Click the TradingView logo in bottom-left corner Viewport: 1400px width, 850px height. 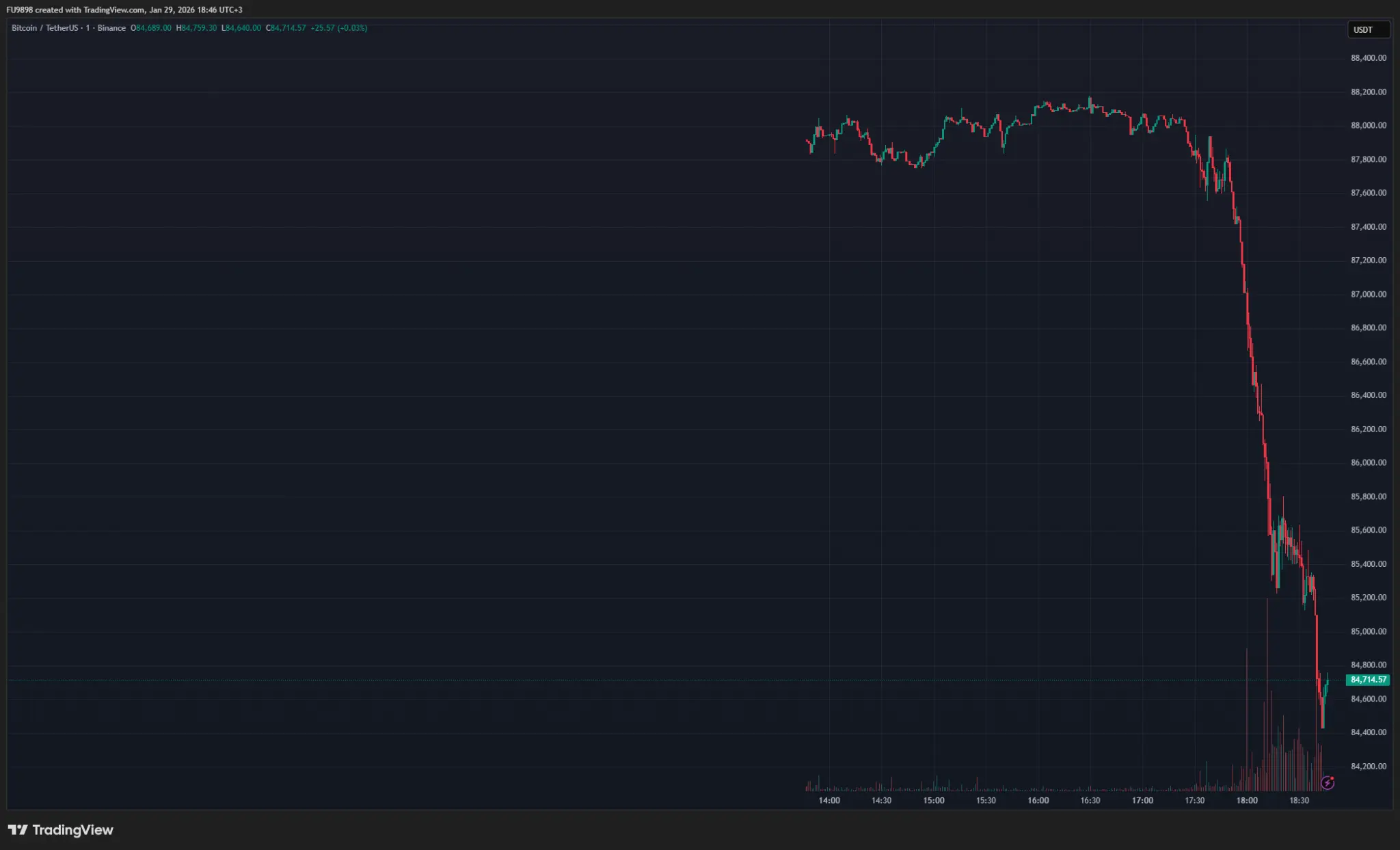point(62,830)
